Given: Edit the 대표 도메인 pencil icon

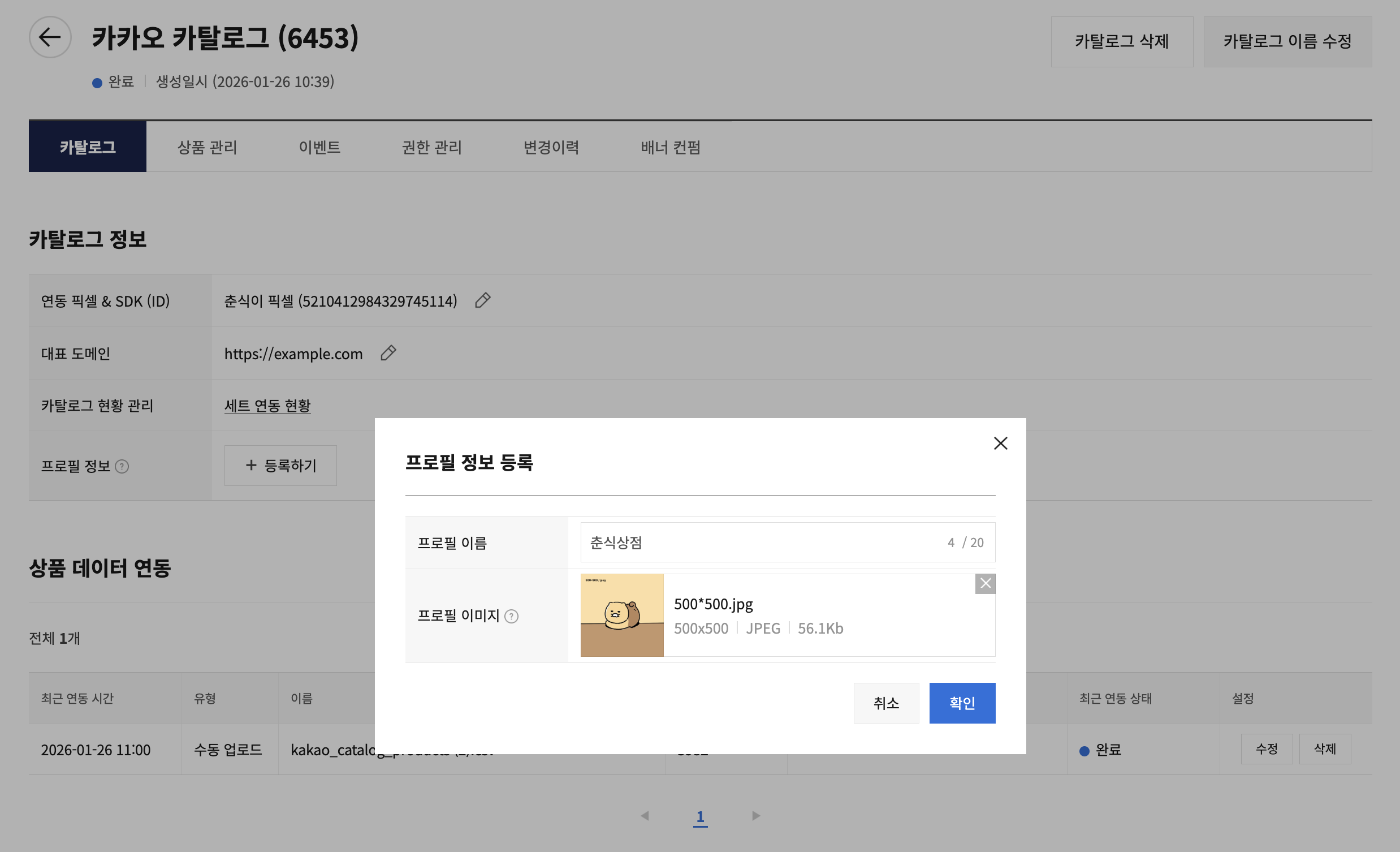Looking at the screenshot, I should pos(388,353).
